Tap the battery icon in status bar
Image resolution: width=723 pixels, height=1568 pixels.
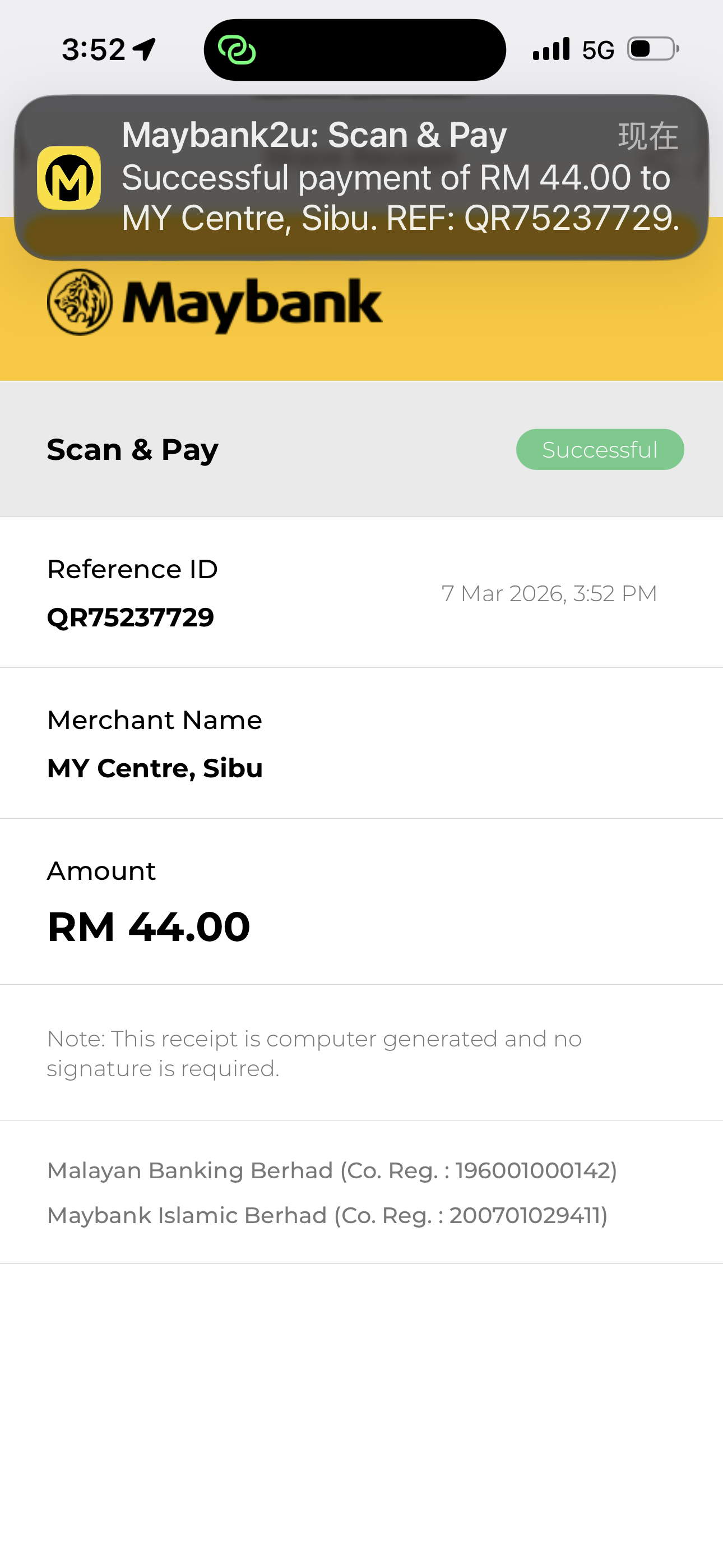point(652,49)
